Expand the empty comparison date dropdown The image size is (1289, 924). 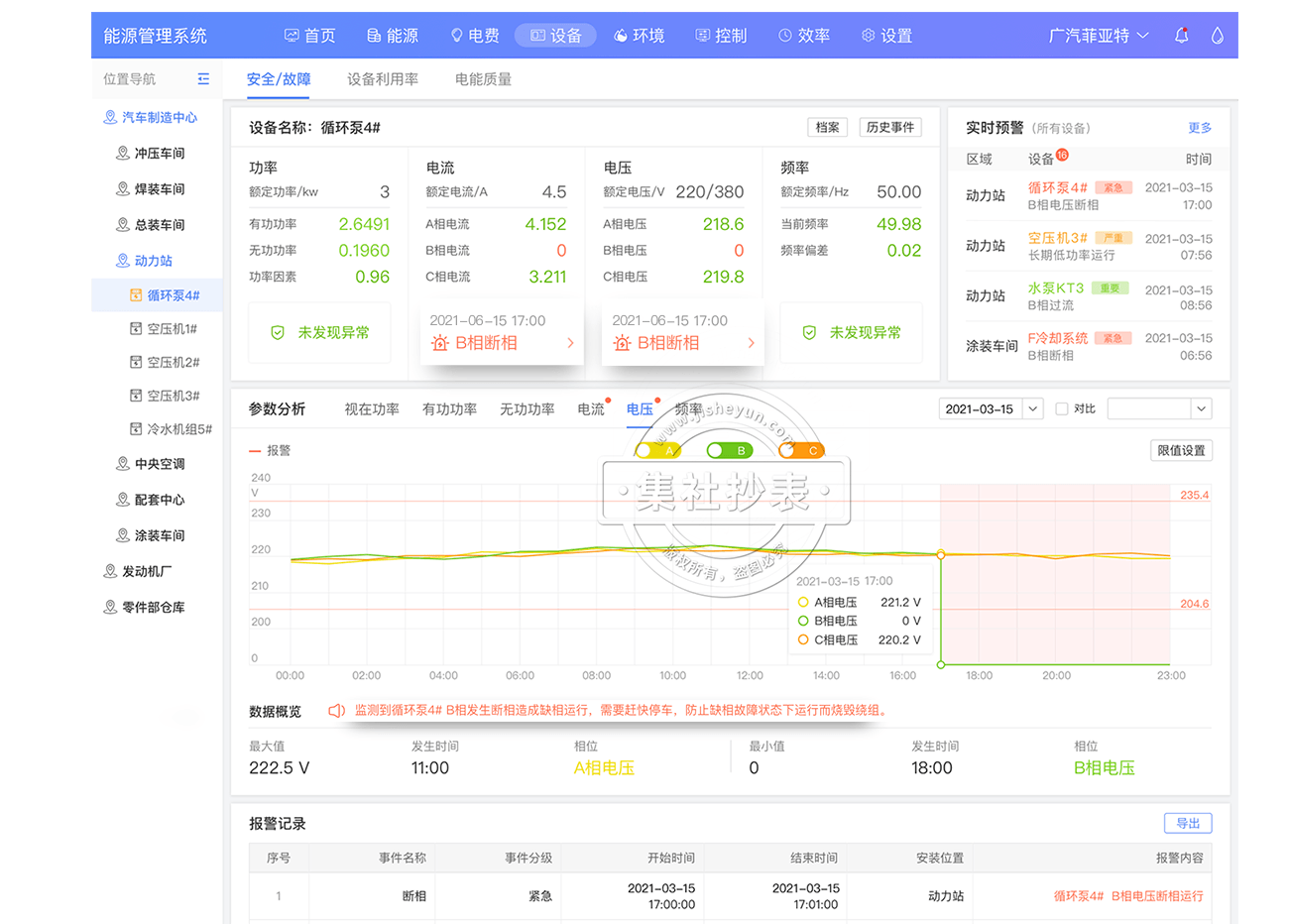pyautogui.click(x=1201, y=408)
